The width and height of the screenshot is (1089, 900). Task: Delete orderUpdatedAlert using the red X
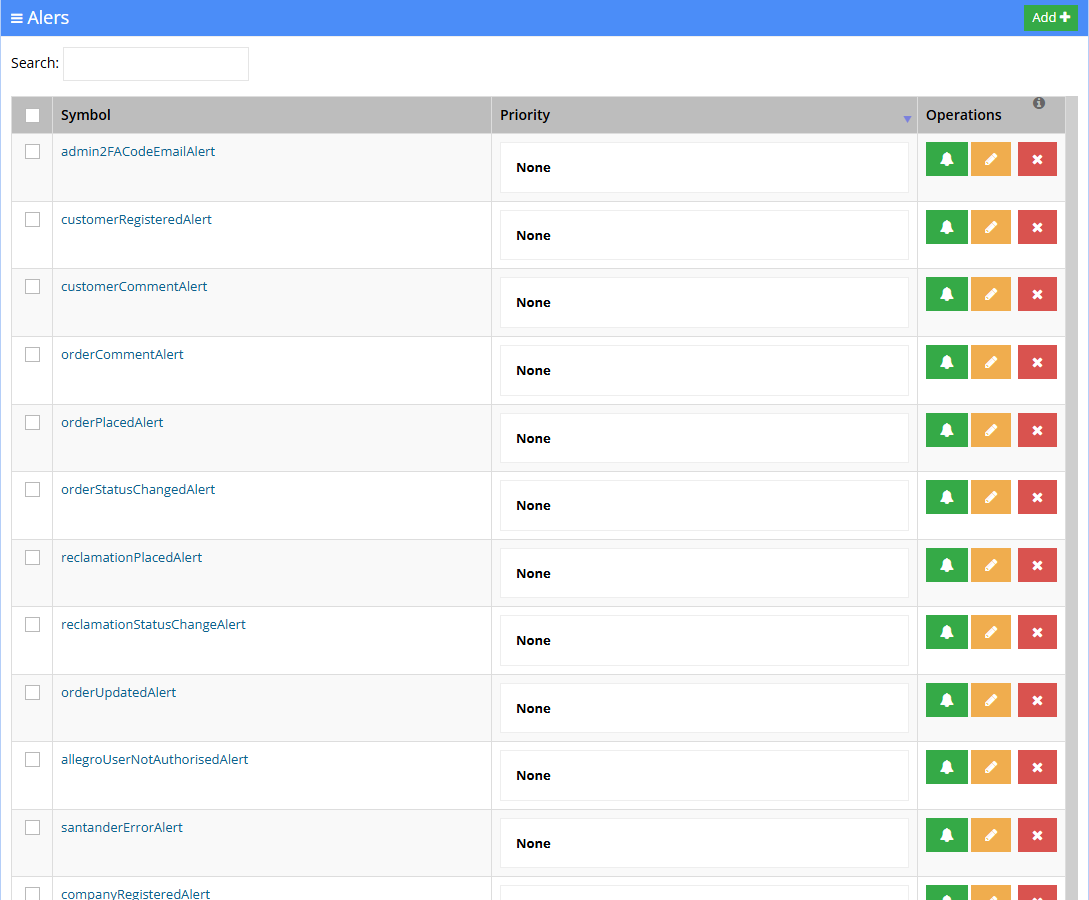[1037, 700]
